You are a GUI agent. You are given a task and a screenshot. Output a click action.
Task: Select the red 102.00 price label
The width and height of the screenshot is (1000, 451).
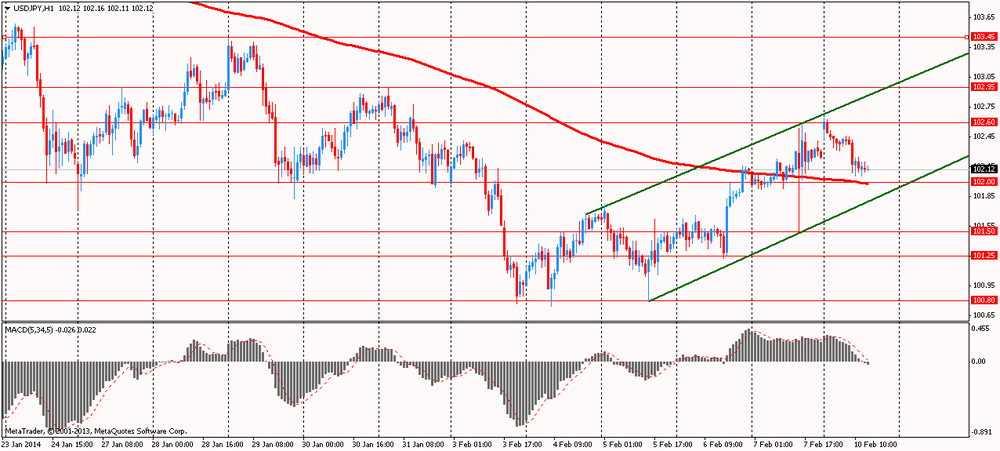[x=983, y=182]
